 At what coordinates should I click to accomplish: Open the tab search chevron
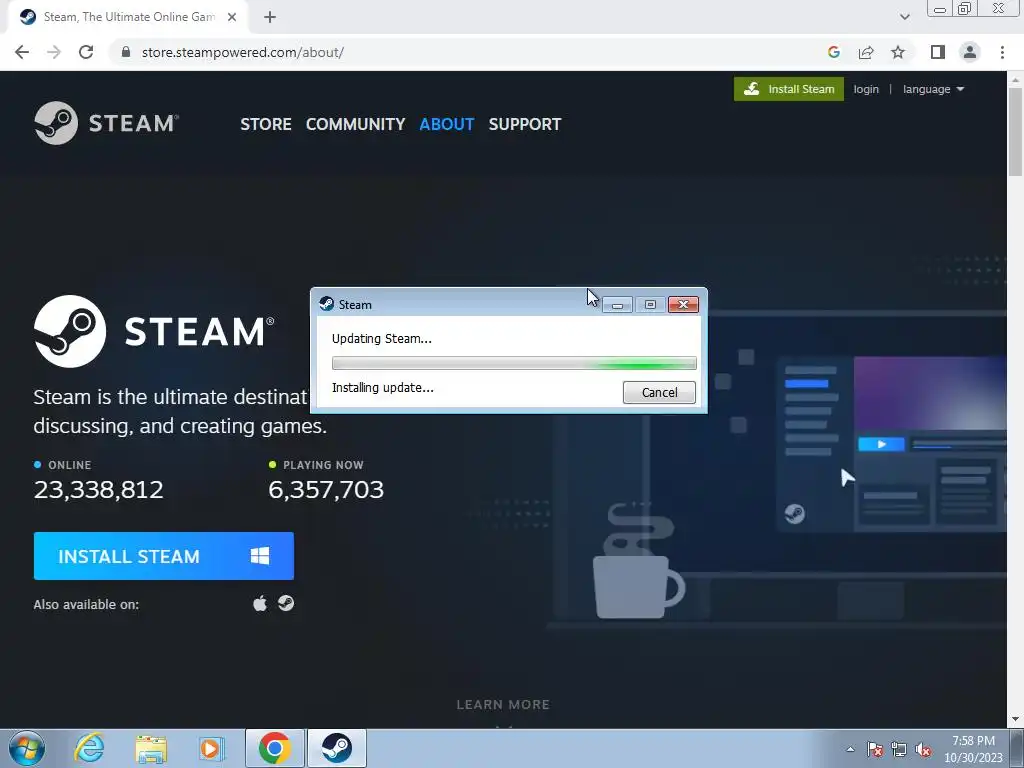click(x=904, y=17)
